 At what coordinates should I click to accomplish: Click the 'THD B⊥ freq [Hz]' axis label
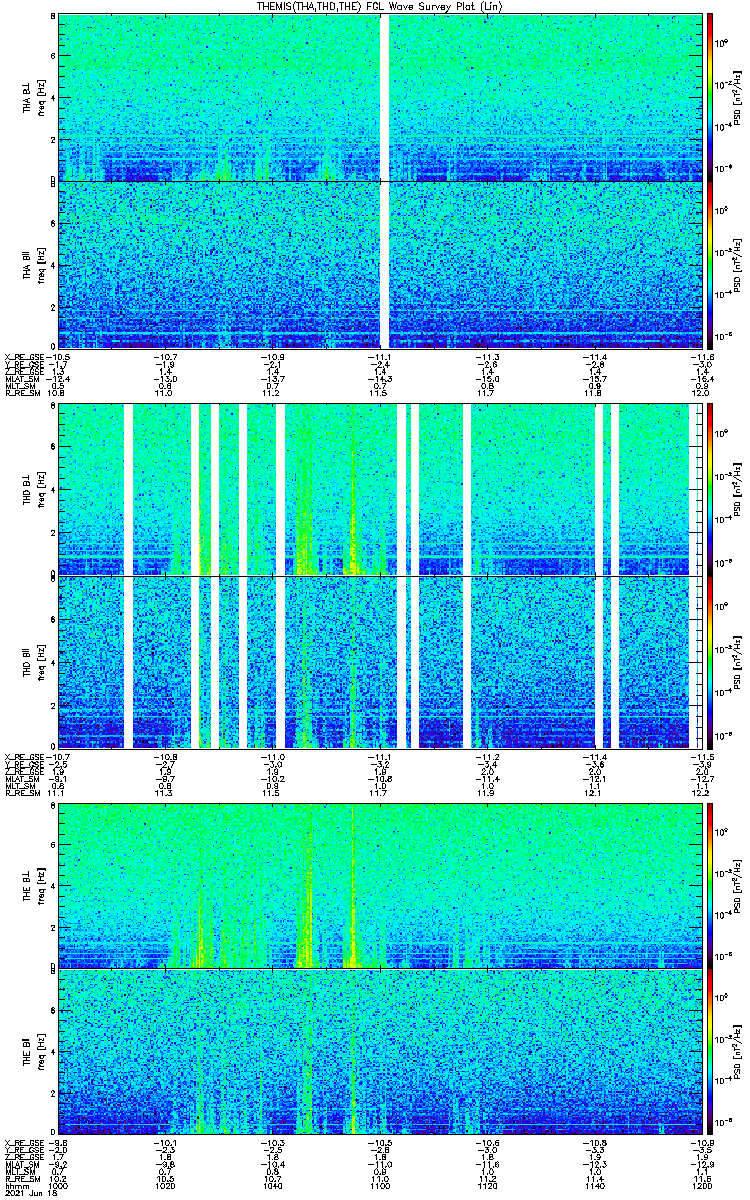coord(34,490)
